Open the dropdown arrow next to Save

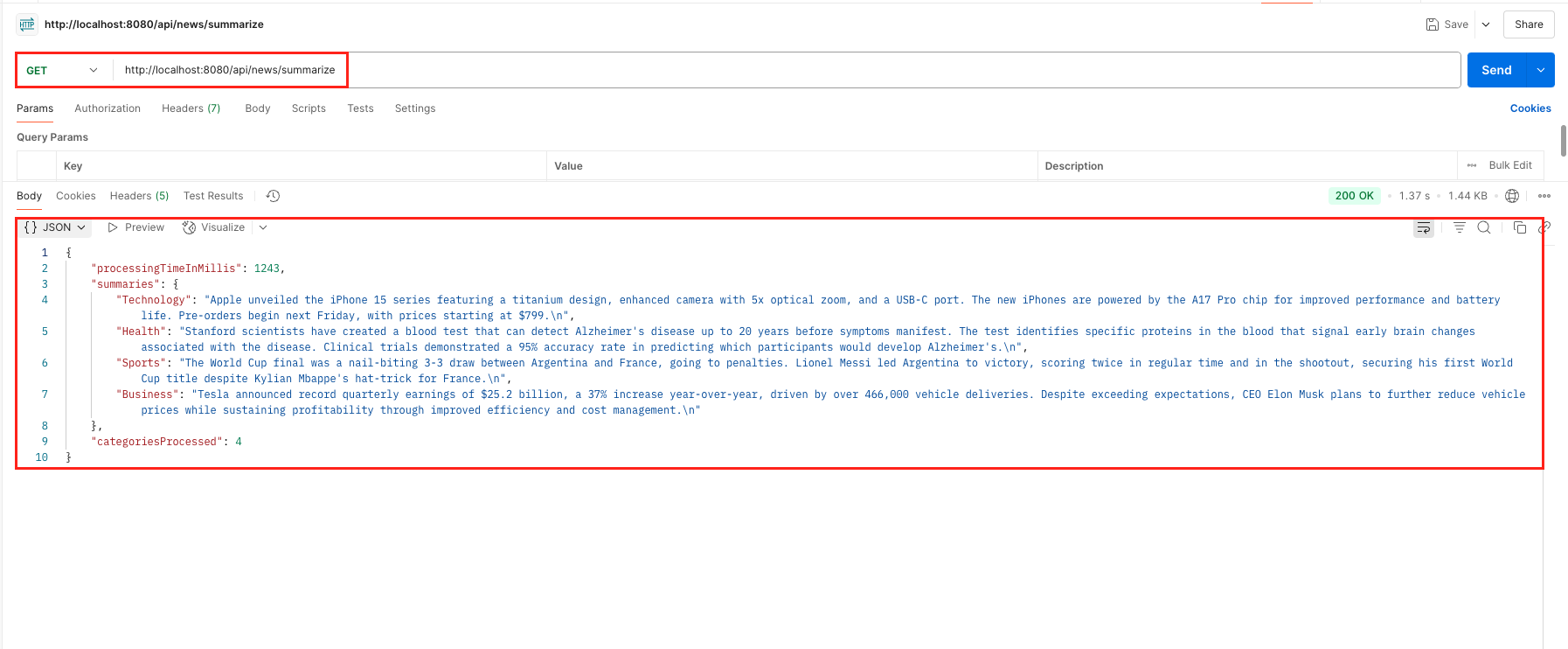(1486, 24)
